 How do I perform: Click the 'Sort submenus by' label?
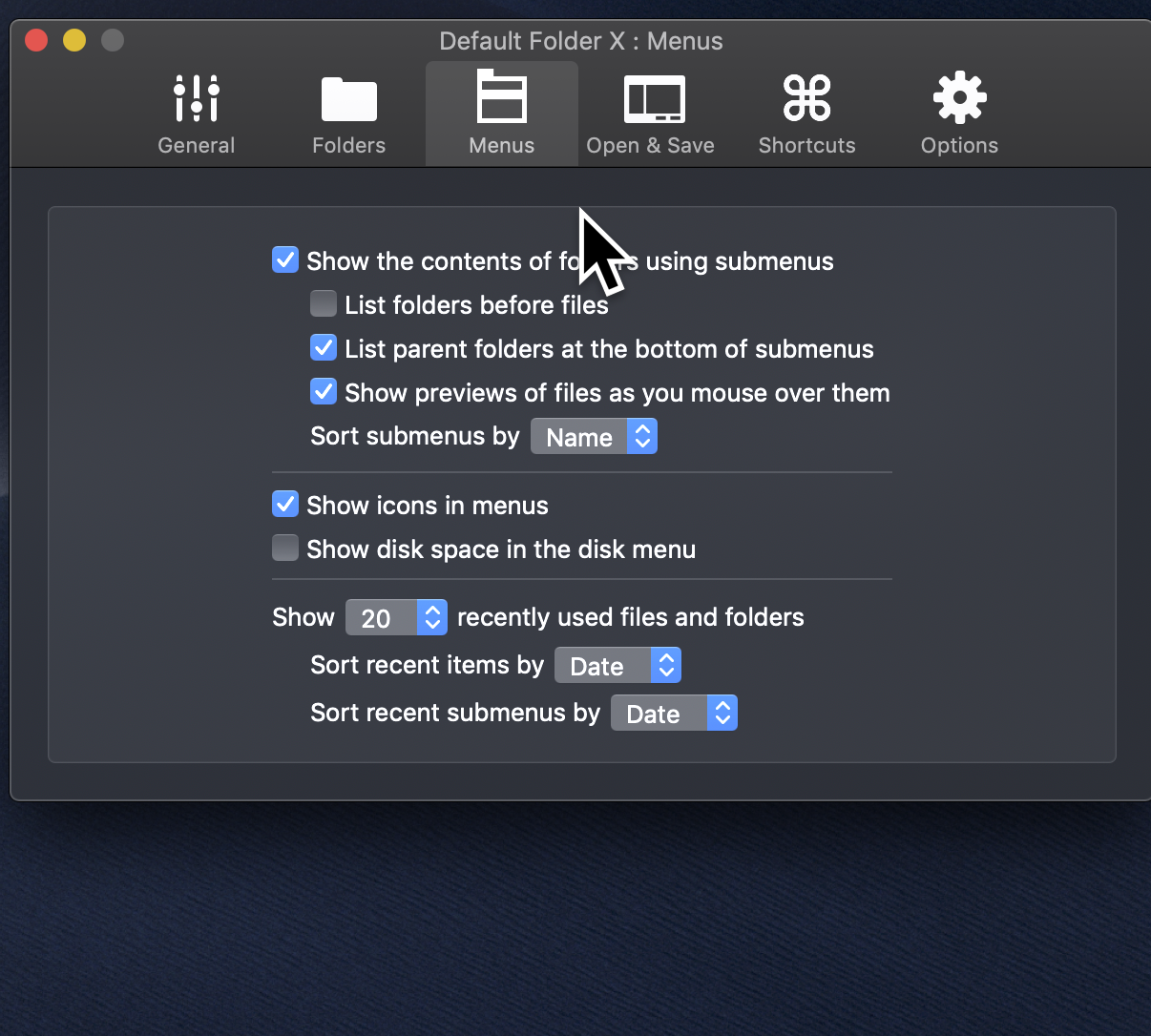pos(415,436)
